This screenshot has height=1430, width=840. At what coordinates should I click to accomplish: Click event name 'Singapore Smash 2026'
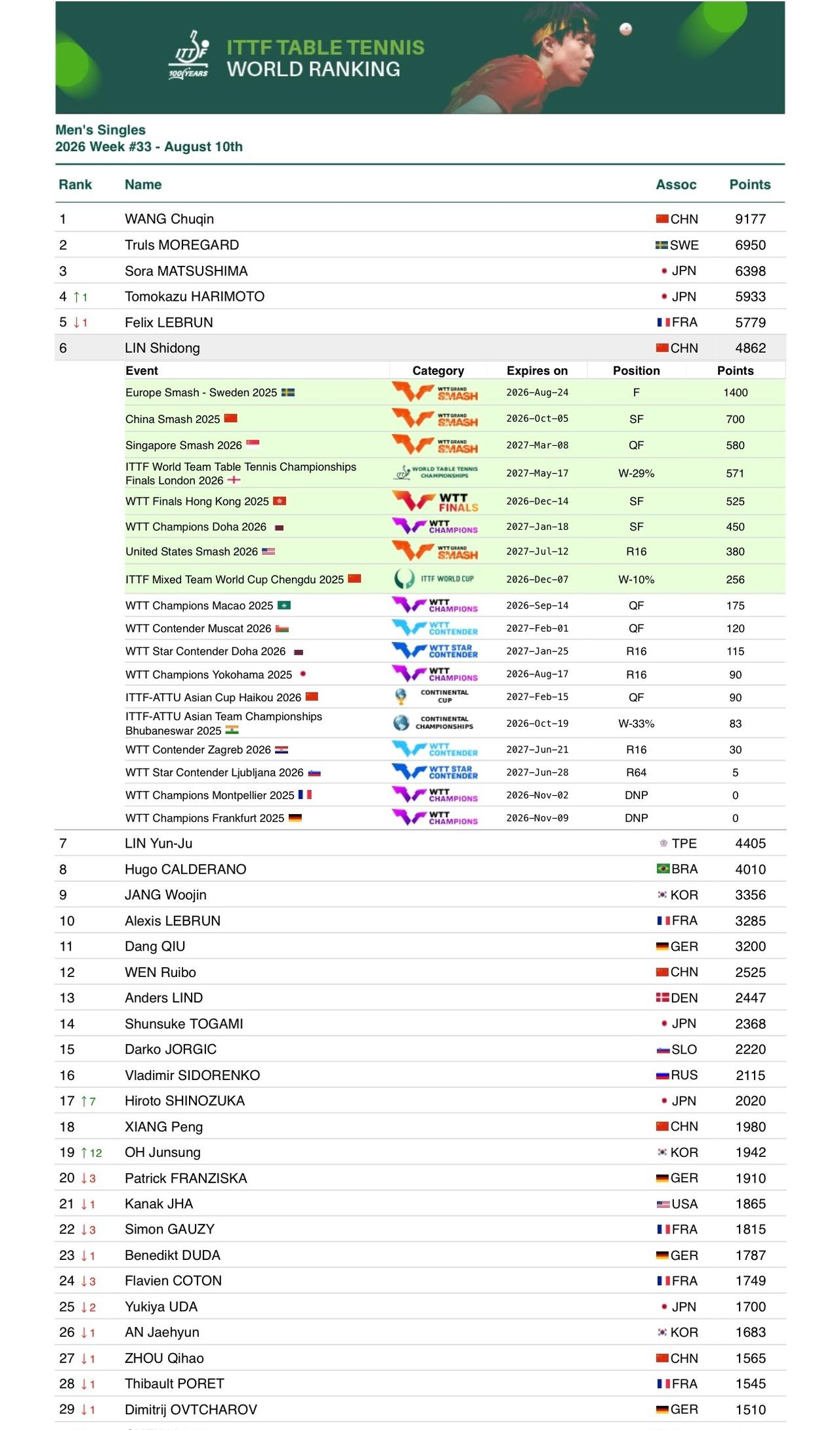pyautogui.click(x=184, y=445)
